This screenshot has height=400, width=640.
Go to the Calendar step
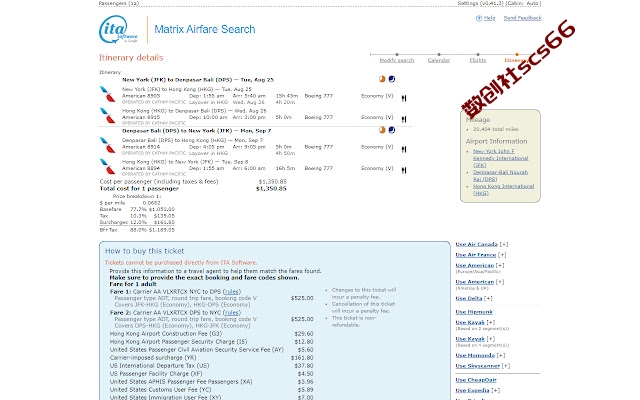(x=439, y=60)
